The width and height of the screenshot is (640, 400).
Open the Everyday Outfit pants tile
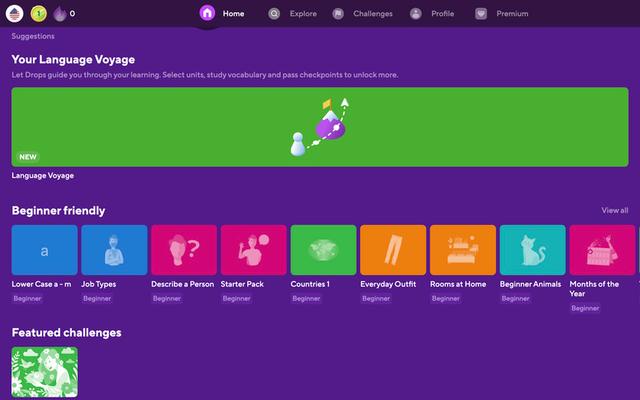coord(393,250)
